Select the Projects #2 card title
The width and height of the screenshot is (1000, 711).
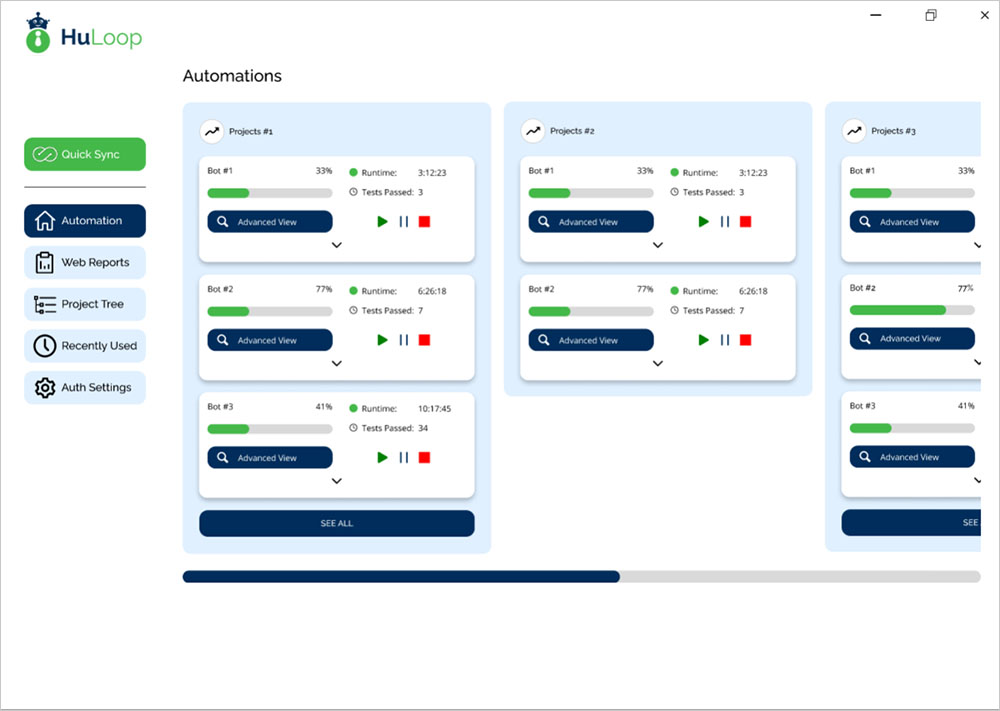tap(573, 130)
